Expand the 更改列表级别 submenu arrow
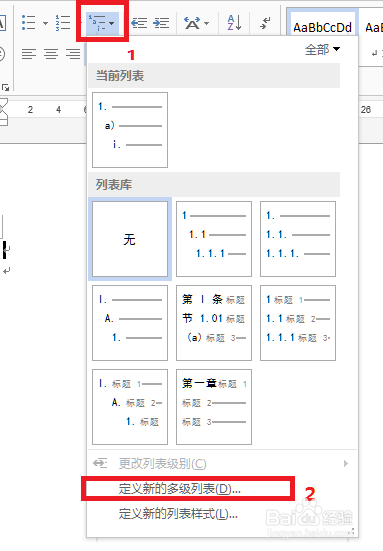Viewport: 383px width, 551px height. tap(346, 464)
